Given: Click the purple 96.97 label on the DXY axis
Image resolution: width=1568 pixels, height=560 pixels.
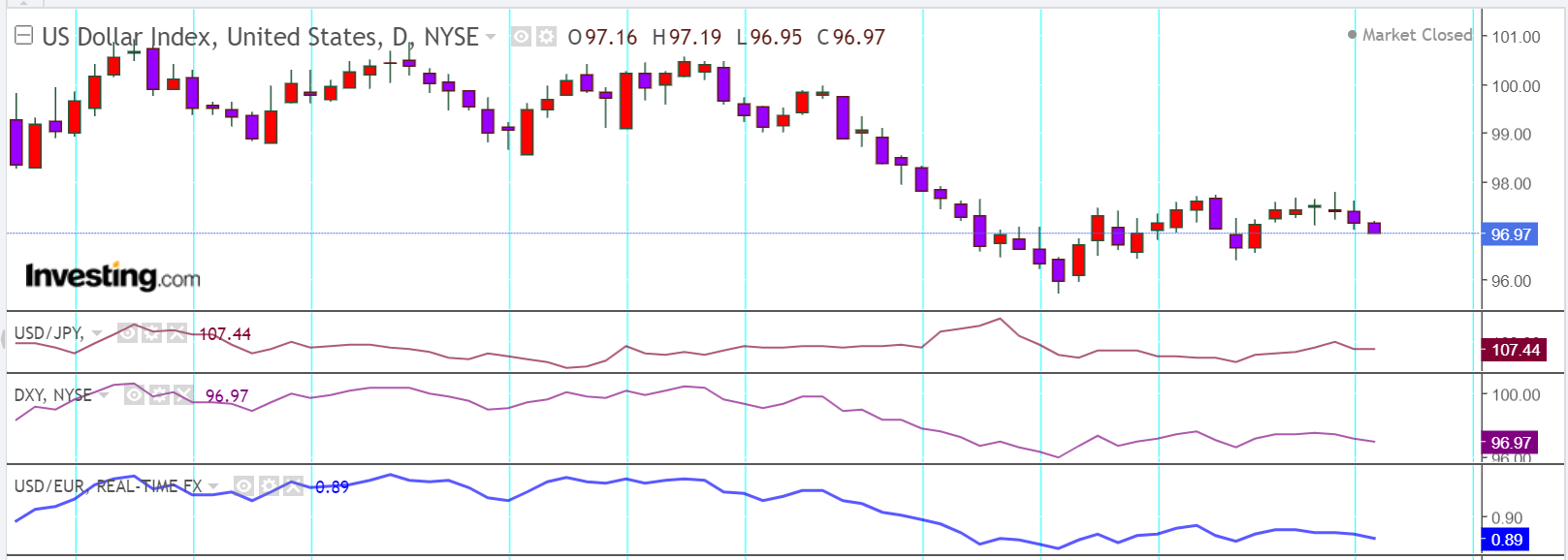Looking at the screenshot, I should tap(1510, 443).
